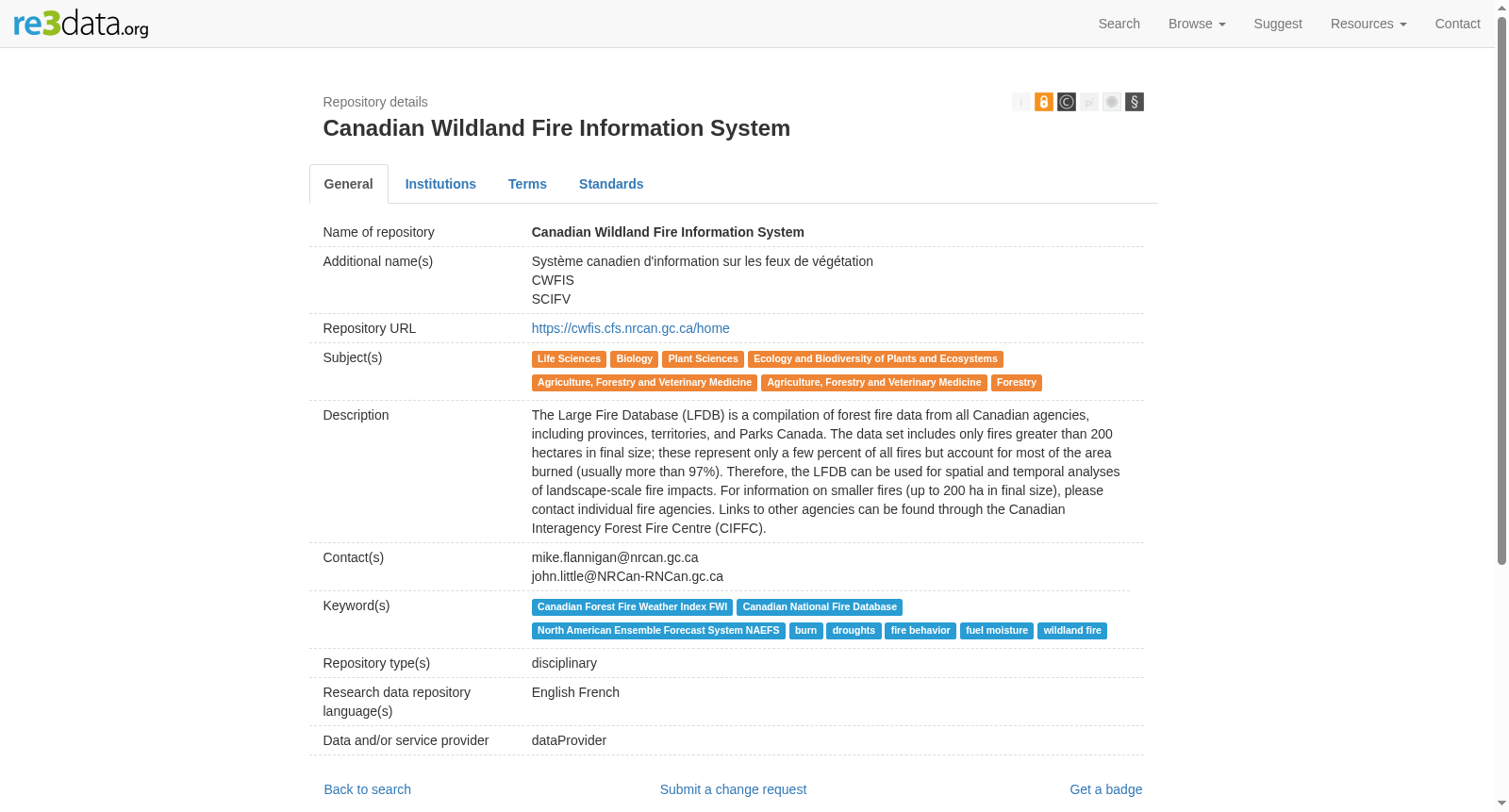
Task: Click the 'fuel moisture' keyword tag
Action: tap(997, 631)
